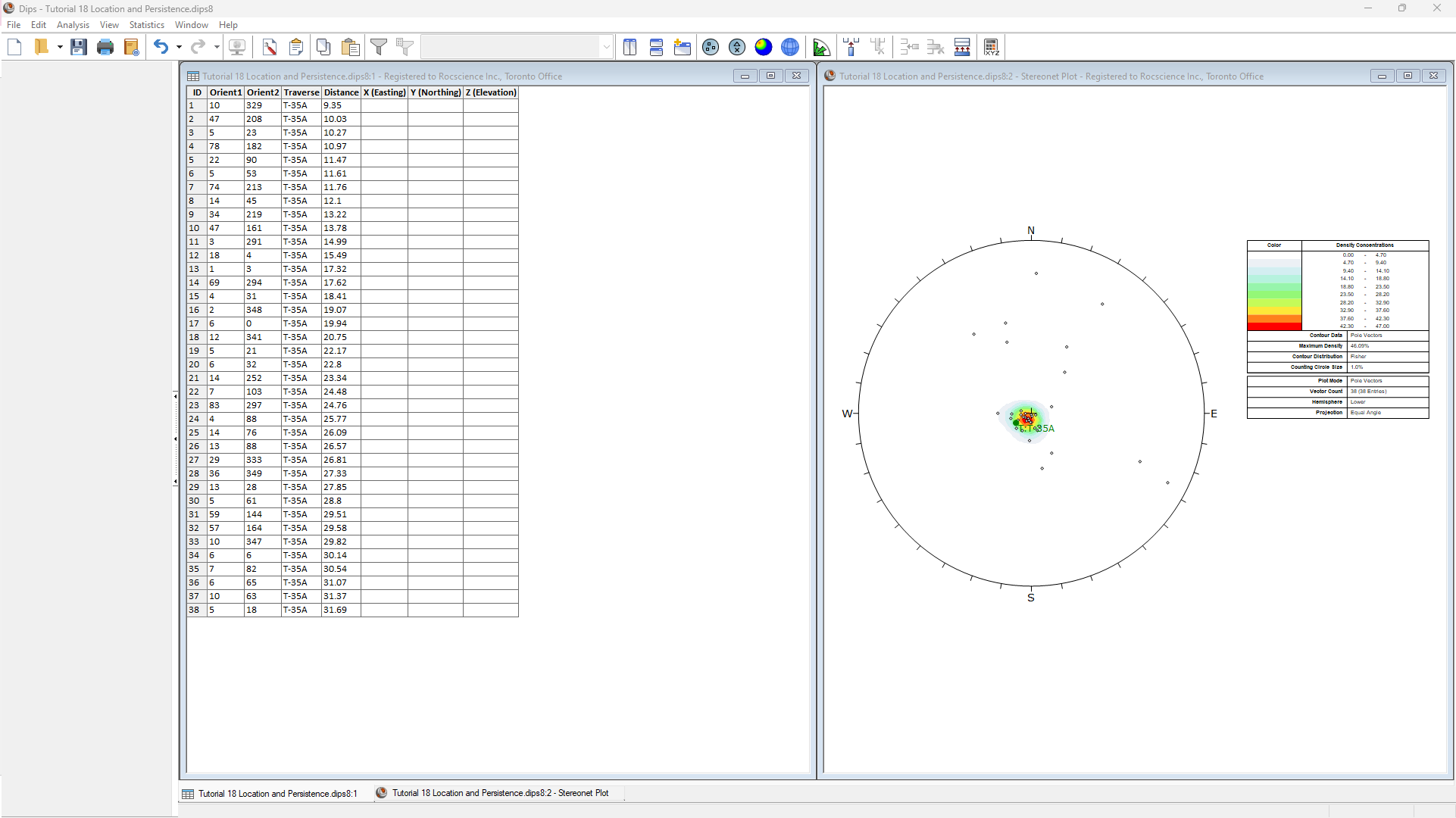Open the Analysis menu
The image size is (1456, 818).
73,25
